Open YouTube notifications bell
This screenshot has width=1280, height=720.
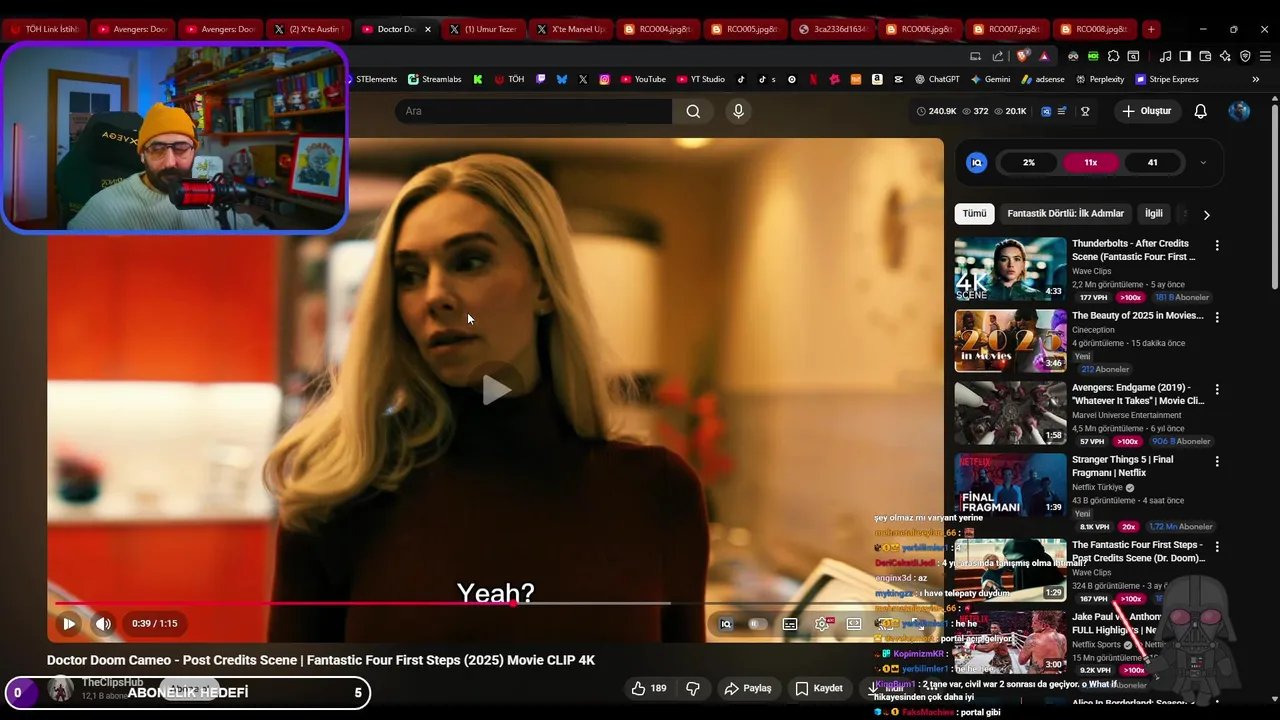1201,111
